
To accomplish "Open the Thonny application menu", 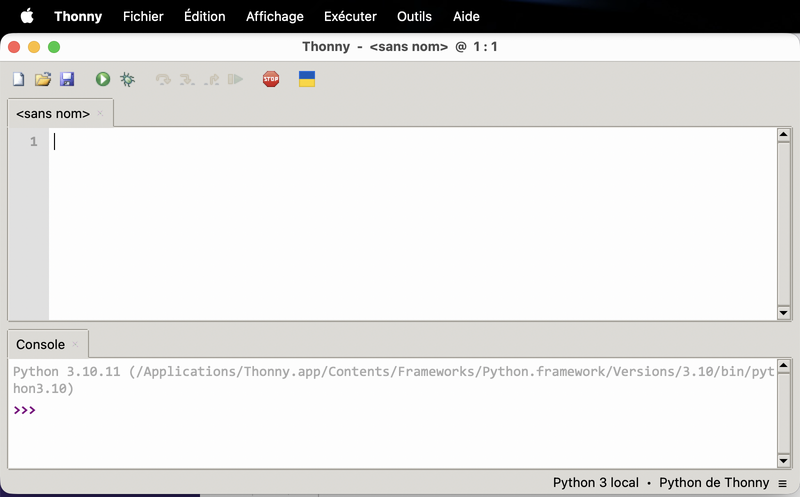I will (x=78, y=16).
